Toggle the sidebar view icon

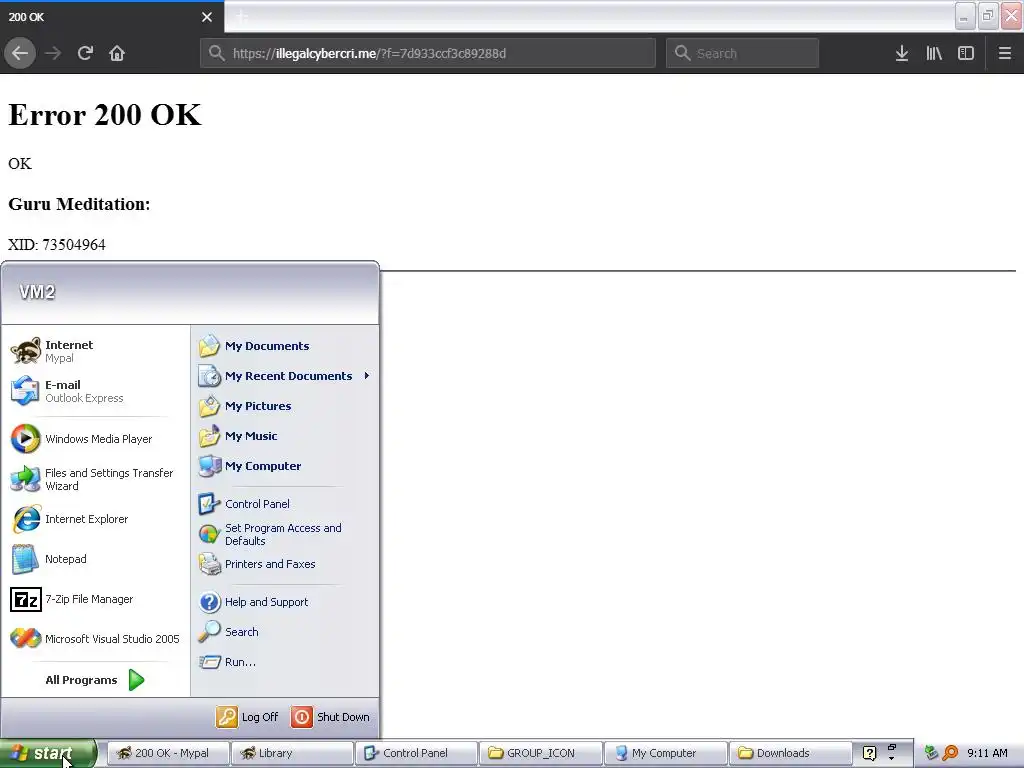966,53
